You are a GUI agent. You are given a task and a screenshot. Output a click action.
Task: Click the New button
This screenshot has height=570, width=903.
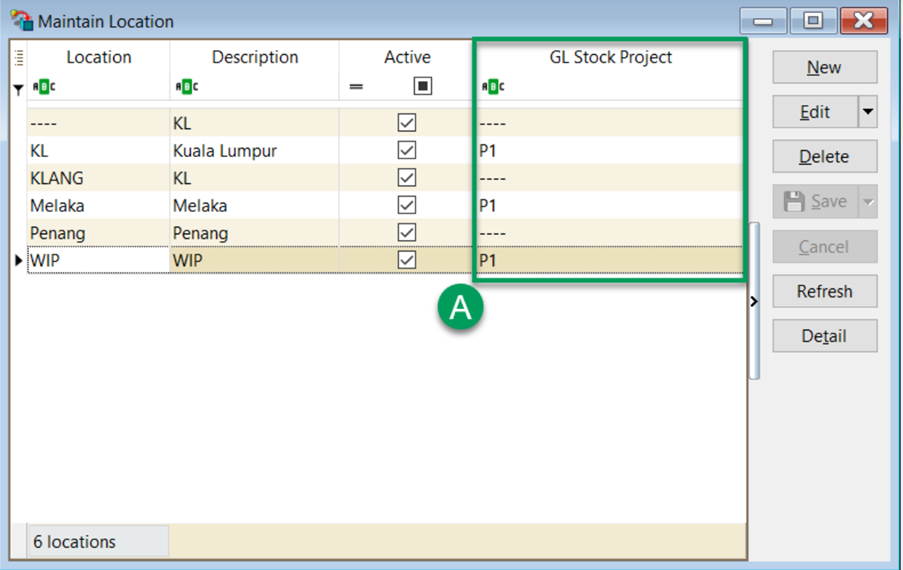824,68
